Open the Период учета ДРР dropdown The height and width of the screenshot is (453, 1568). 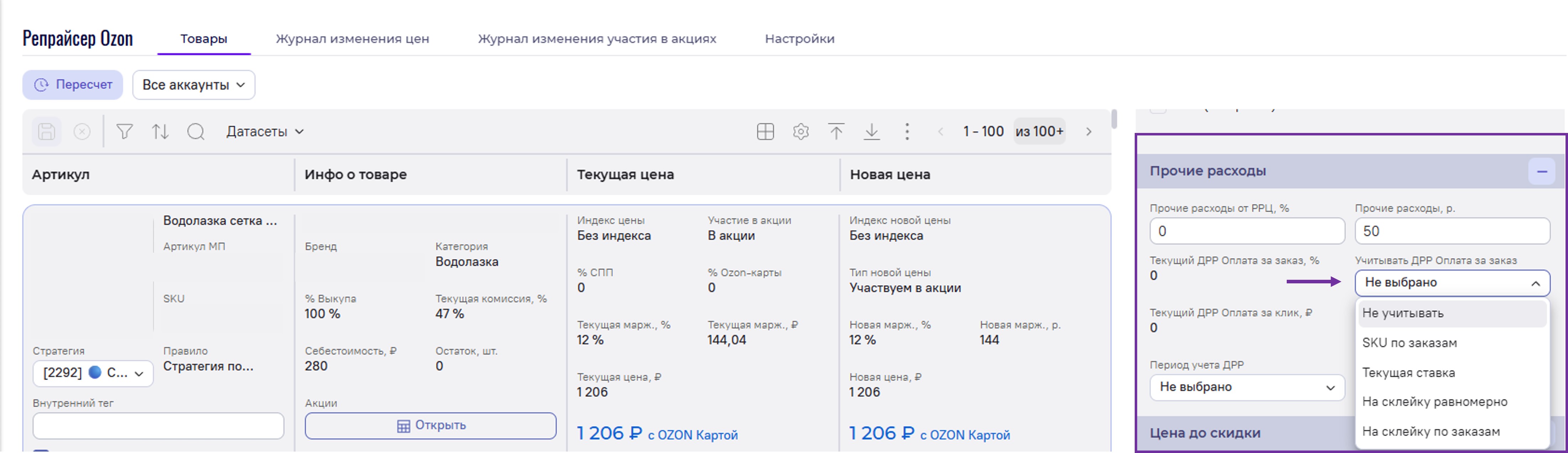(x=1246, y=387)
